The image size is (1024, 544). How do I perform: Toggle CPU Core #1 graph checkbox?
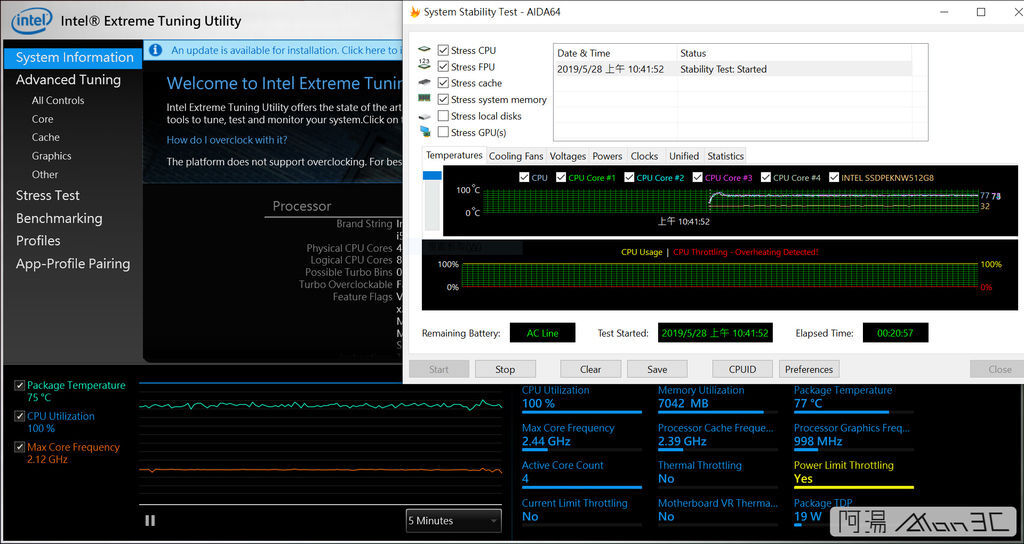click(x=561, y=177)
